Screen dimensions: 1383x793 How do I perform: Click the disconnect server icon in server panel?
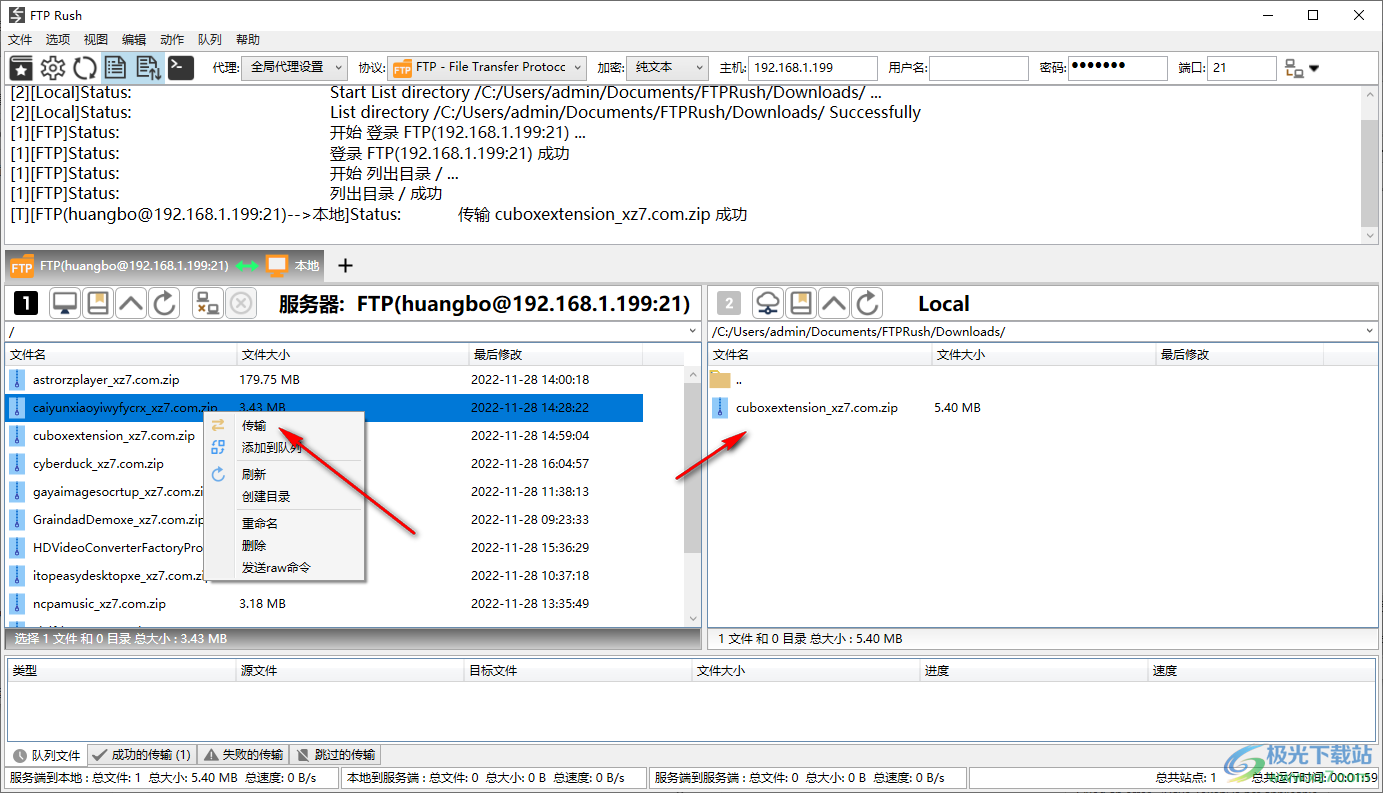click(208, 303)
